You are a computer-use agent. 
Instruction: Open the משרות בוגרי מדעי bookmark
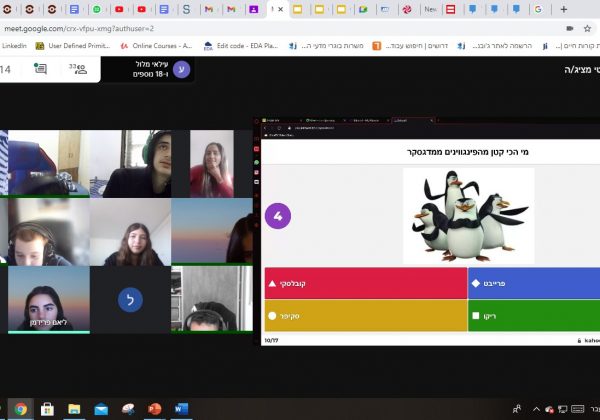pyautogui.click(x=326, y=46)
